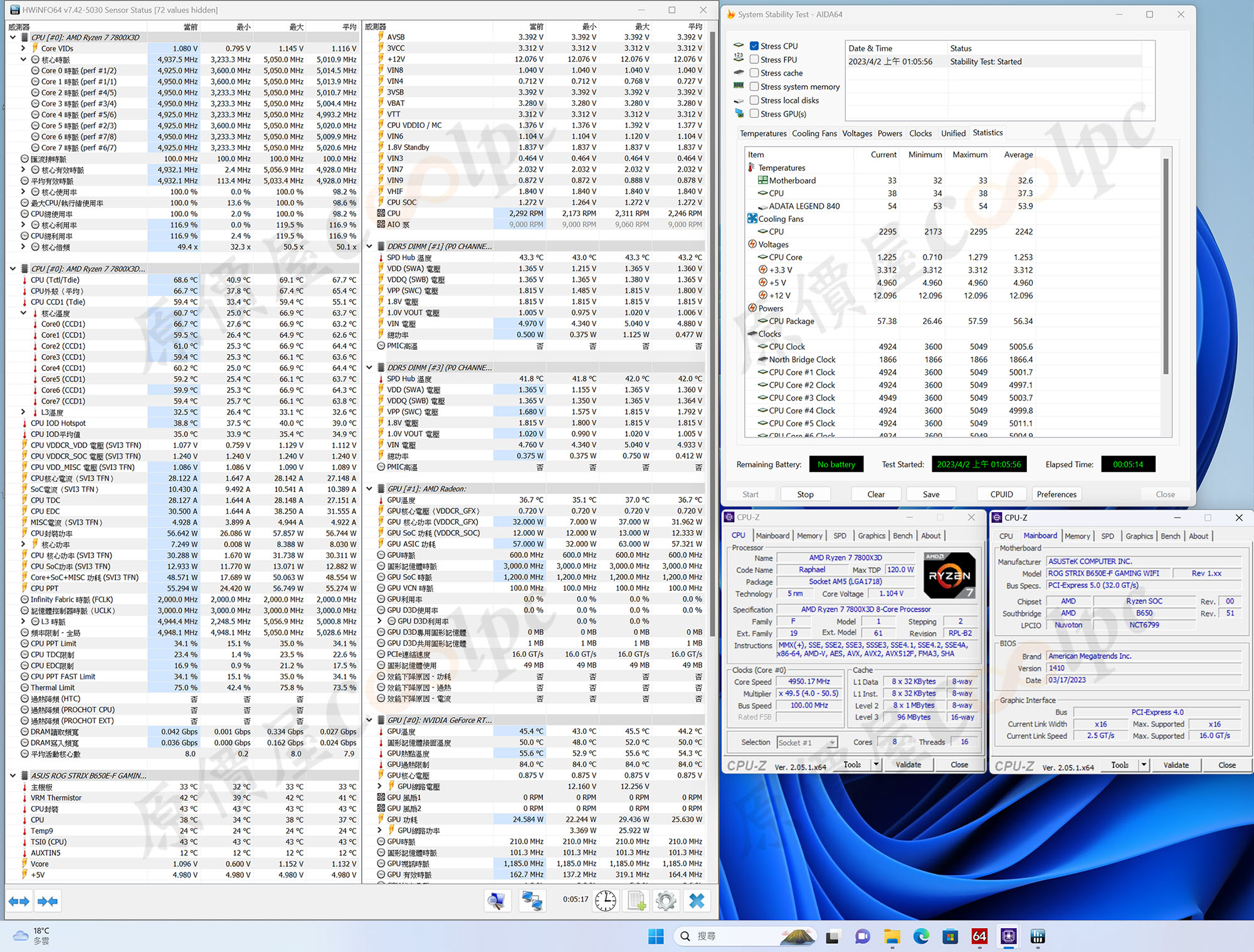The width and height of the screenshot is (1254, 952).
Task: Collapse 核心時脈 tree node
Action: point(23,60)
